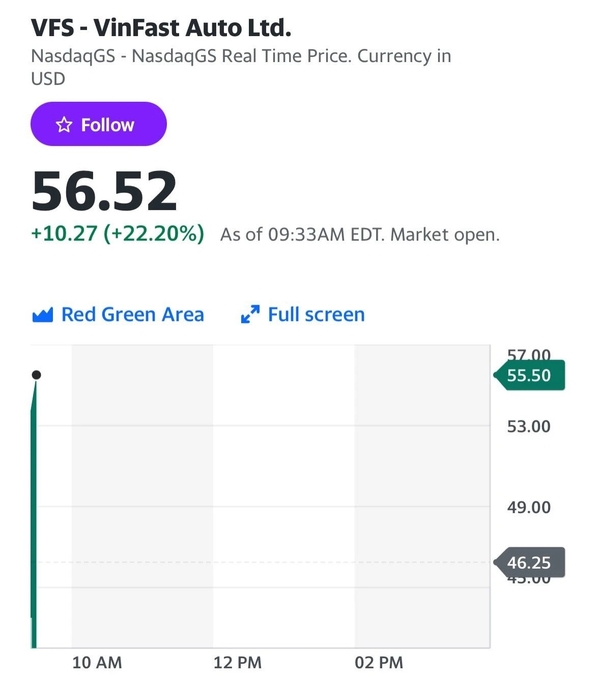Image resolution: width=600 pixels, height=681 pixels.
Task: Click the star icon on Follow button
Action: [64, 125]
